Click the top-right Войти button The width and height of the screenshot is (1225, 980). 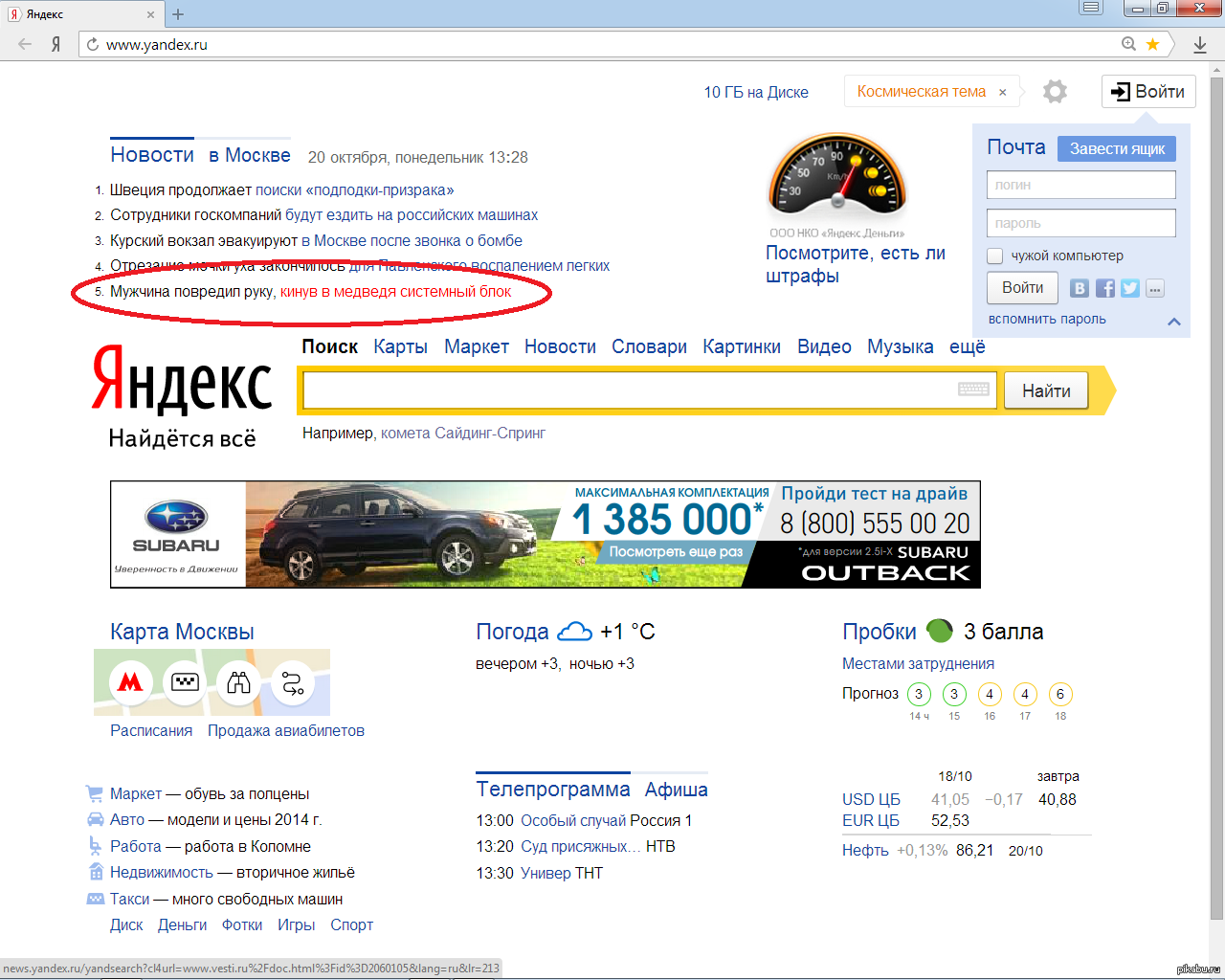(1148, 92)
